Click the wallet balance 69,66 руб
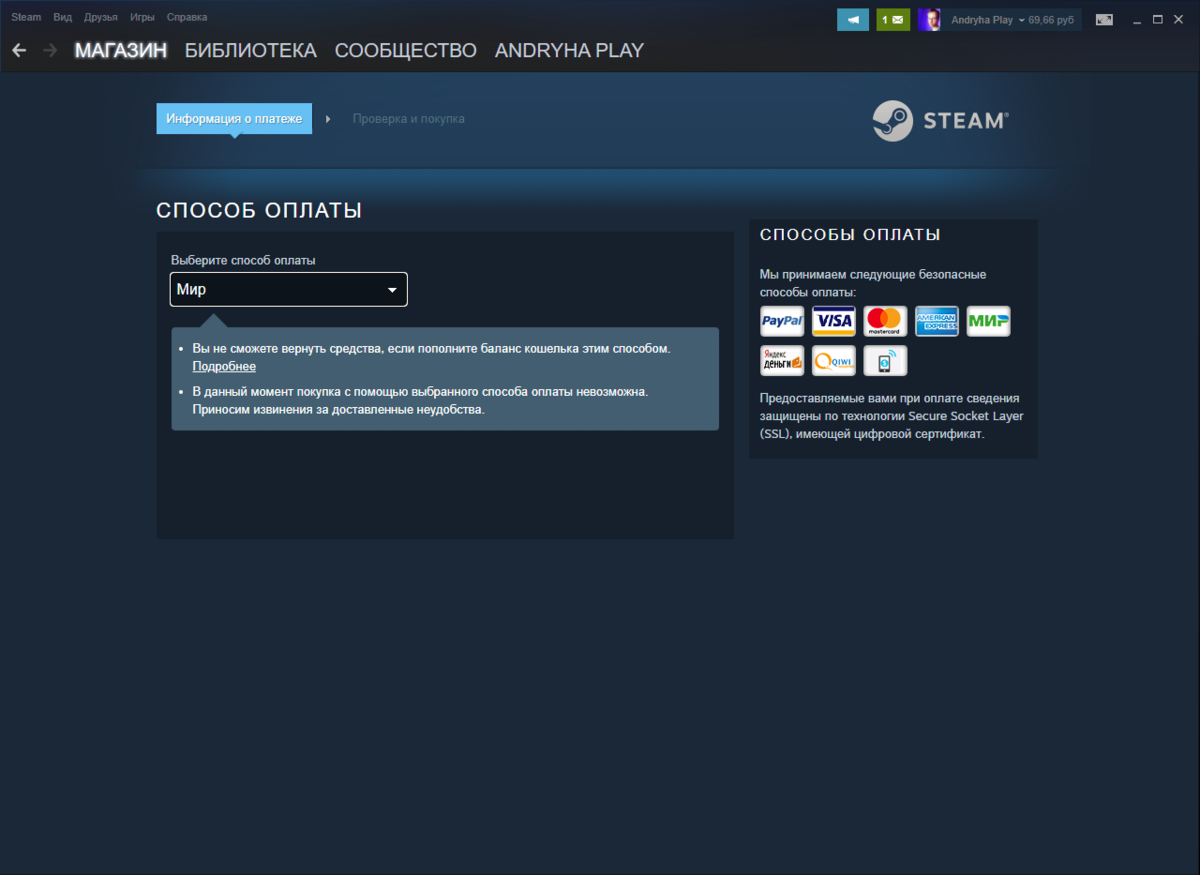 click(1052, 19)
